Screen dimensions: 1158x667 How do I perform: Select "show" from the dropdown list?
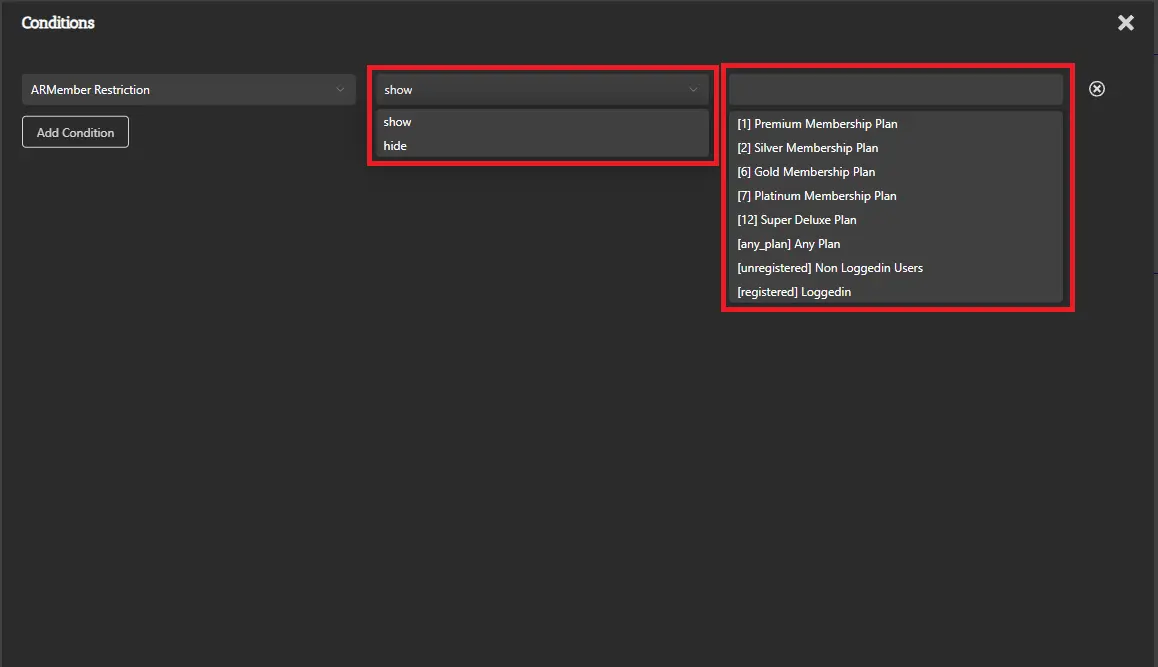tap(398, 122)
